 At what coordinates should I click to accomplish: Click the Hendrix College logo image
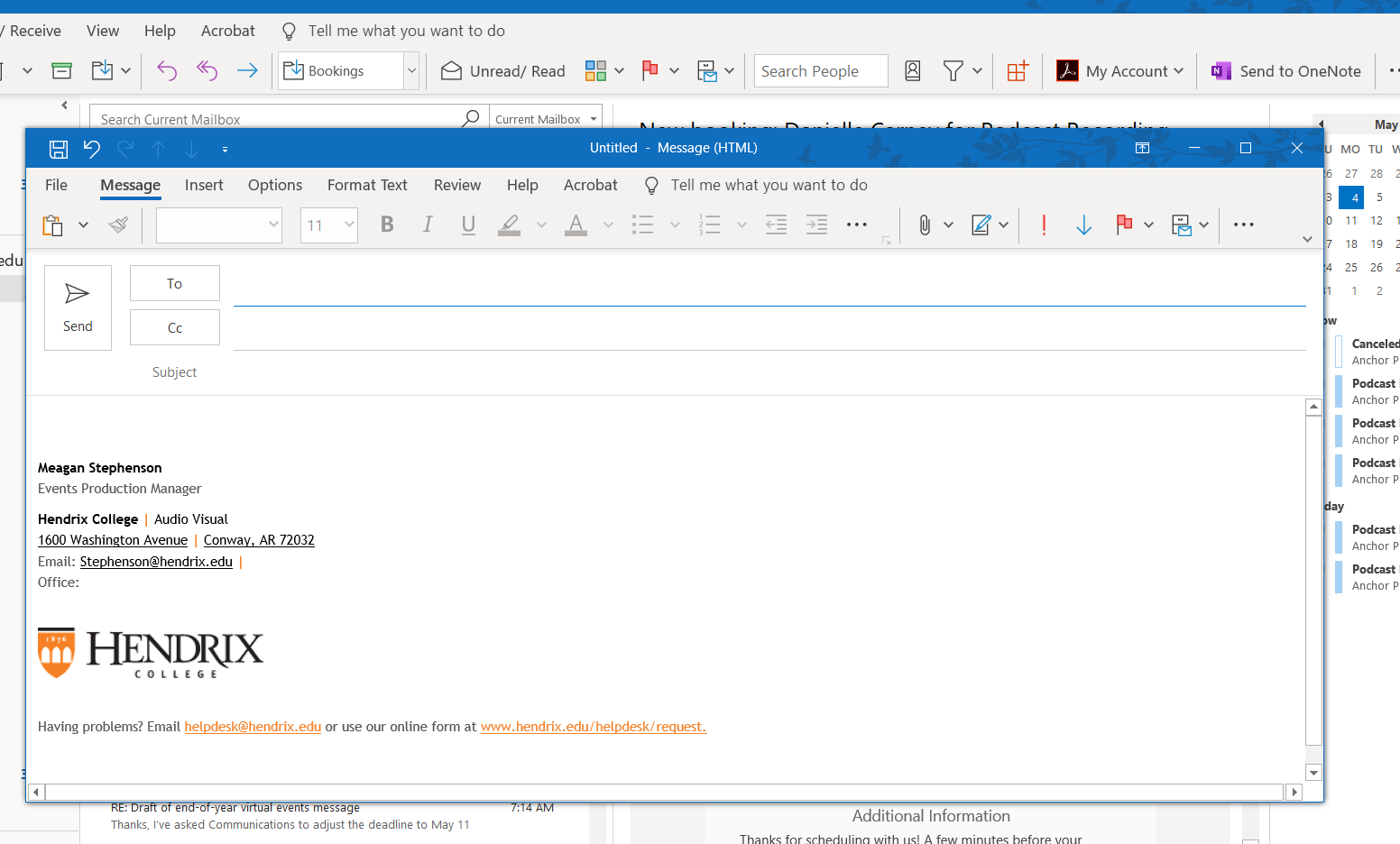pos(151,653)
